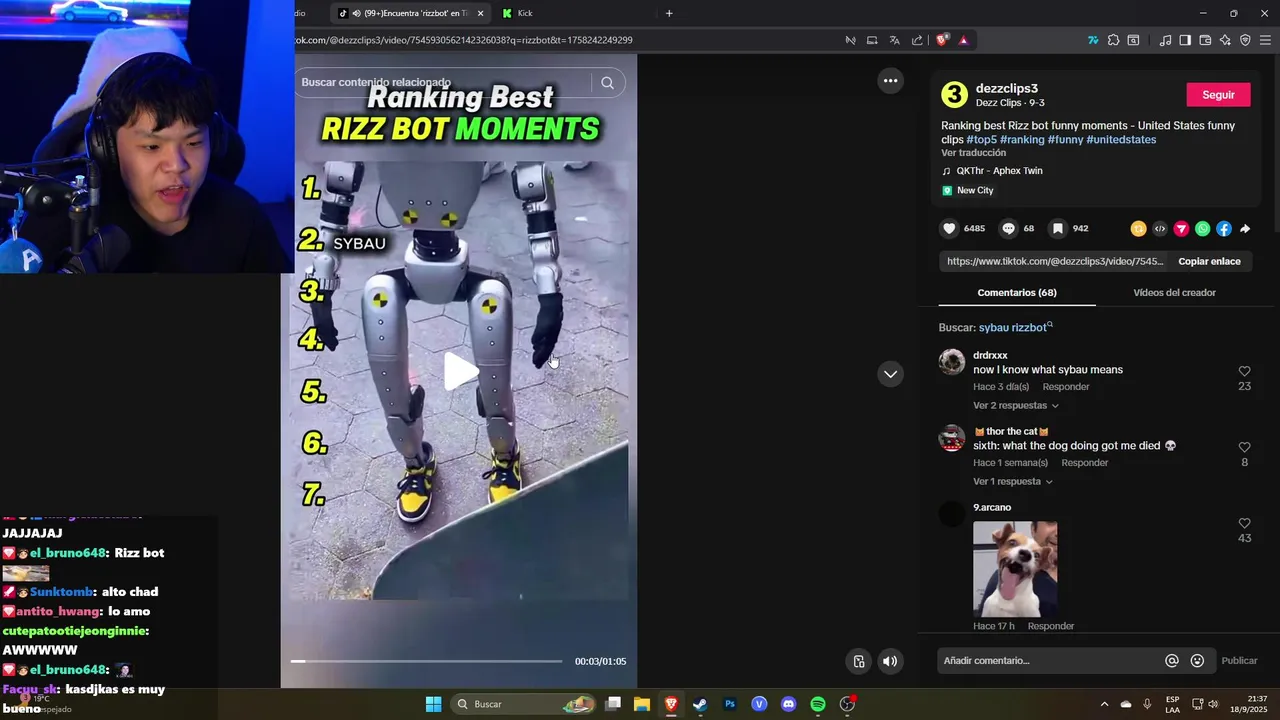Image resolution: width=1280 pixels, height=720 pixels.
Task: Like the video with the heart icon
Action: pos(949,229)
